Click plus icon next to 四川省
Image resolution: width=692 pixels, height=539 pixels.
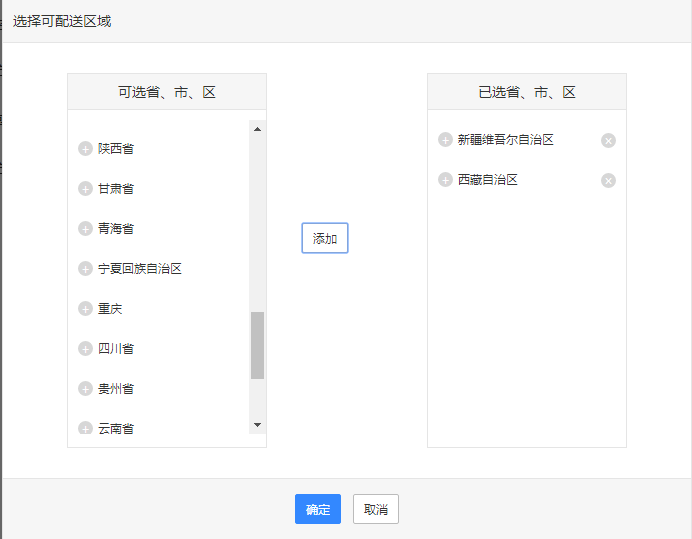pos(85,349)
